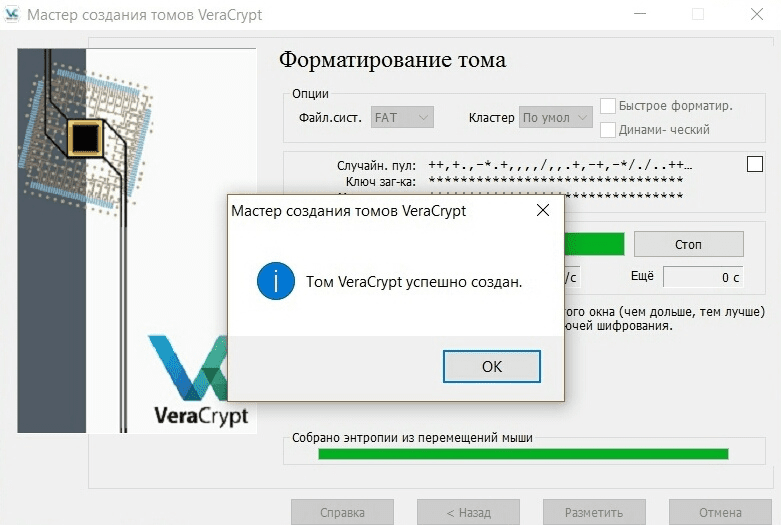Click the Стоп button
The width and height of the screenshot is (781, 525).
click(x=688, y=244)
